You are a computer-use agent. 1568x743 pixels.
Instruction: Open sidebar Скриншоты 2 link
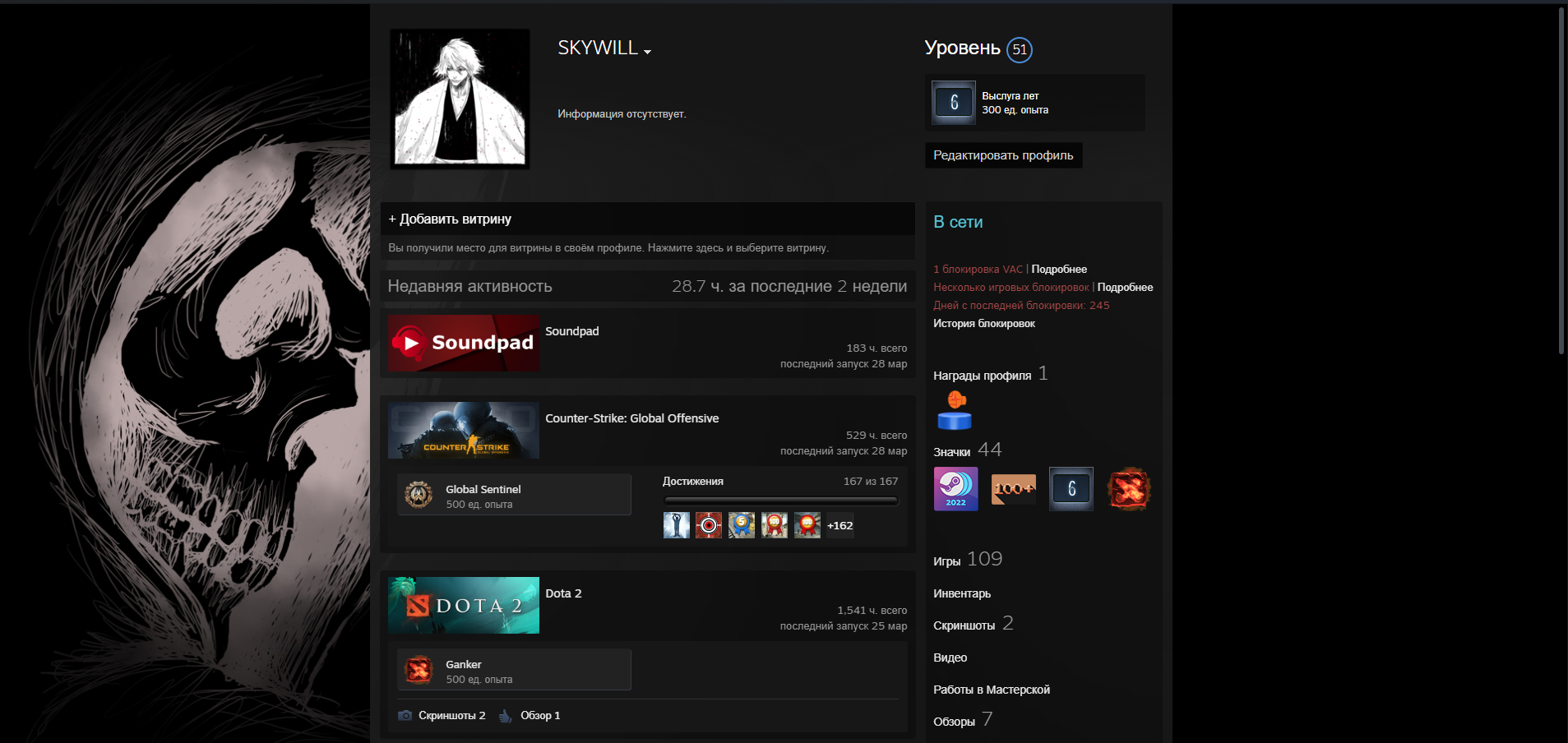[x=974, y=624]
